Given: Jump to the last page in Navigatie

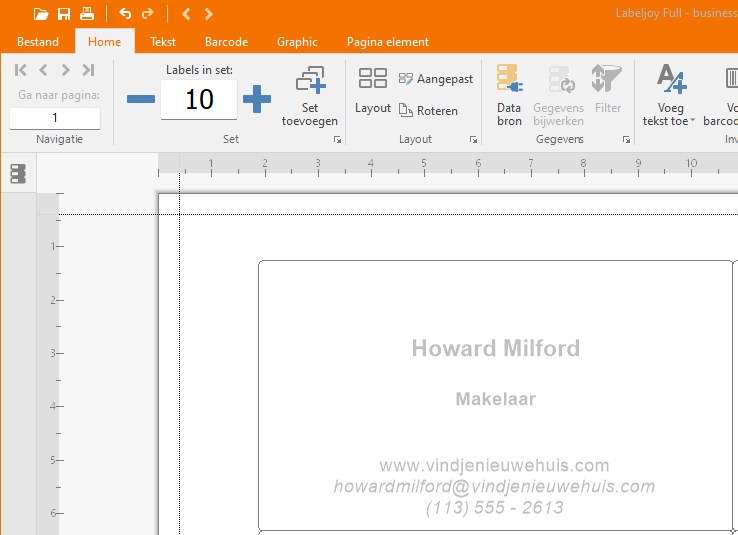Looking at the screenshot, I should pyautogui.click(x=88, y=70).
